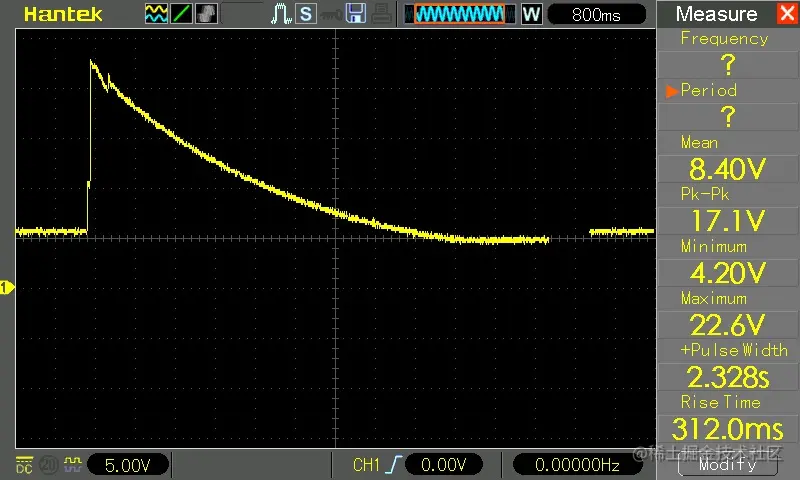
Task: Click the 17.1V peak-to-peak value
Action: pos(728,221)
